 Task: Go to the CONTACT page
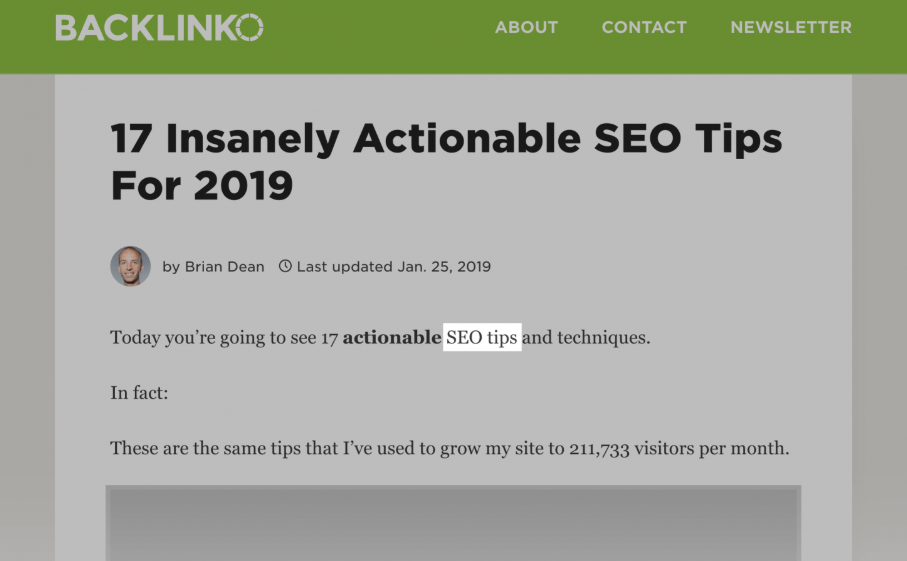click(x=644, y=27)
